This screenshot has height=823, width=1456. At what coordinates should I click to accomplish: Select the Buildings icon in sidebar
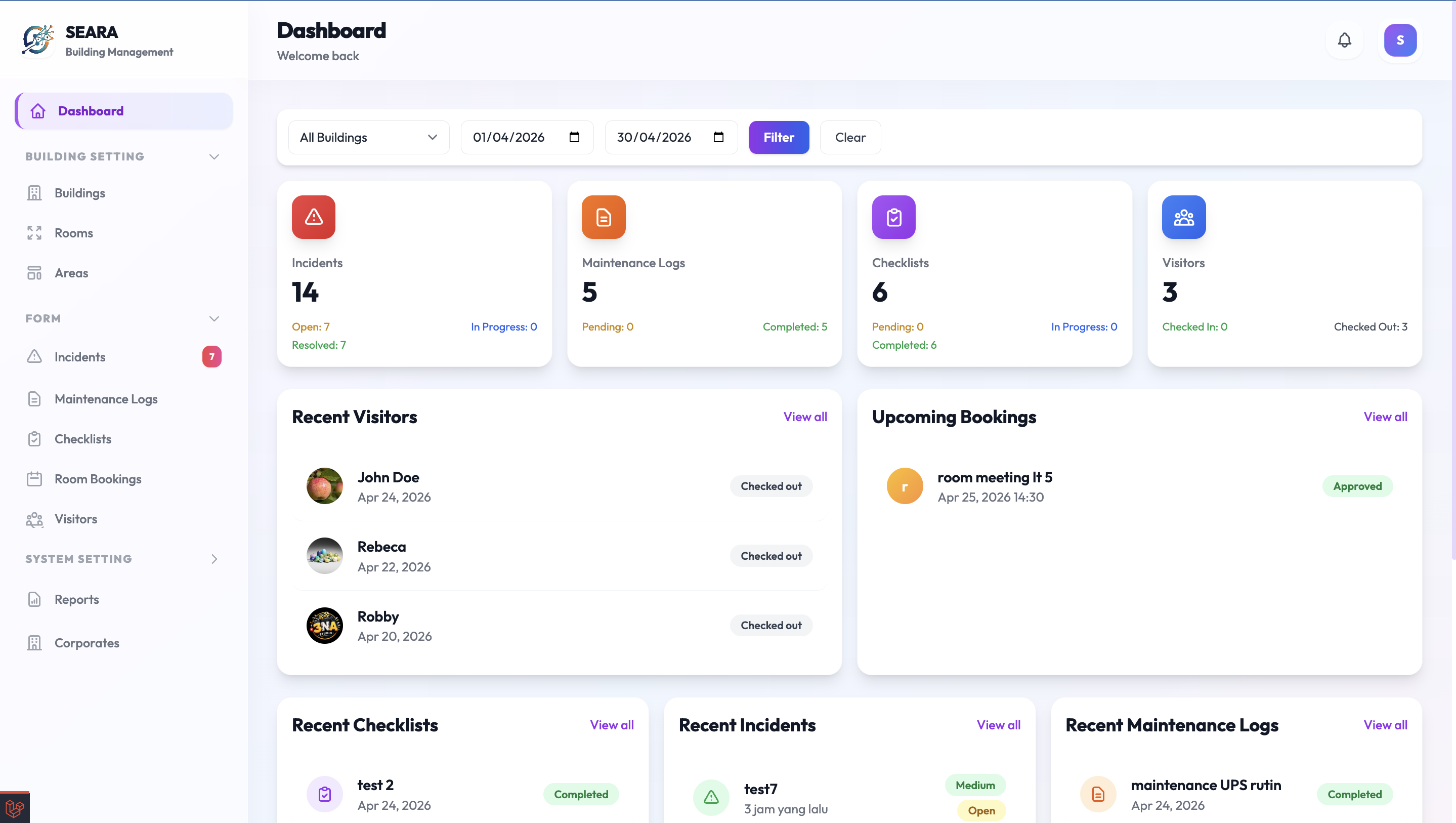[34, 192]
